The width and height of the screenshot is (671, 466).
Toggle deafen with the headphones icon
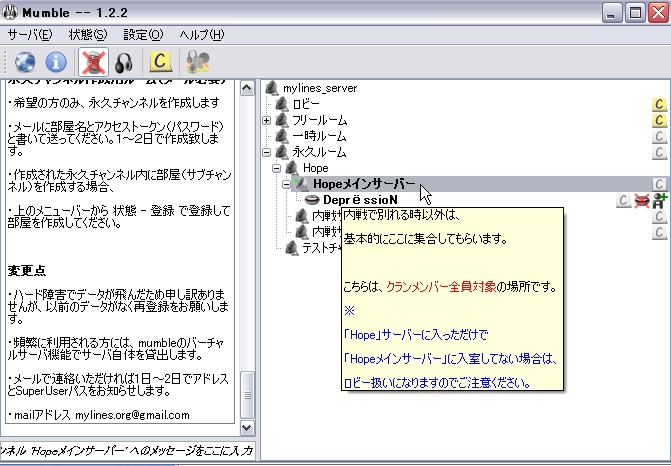tap(124, 62)
